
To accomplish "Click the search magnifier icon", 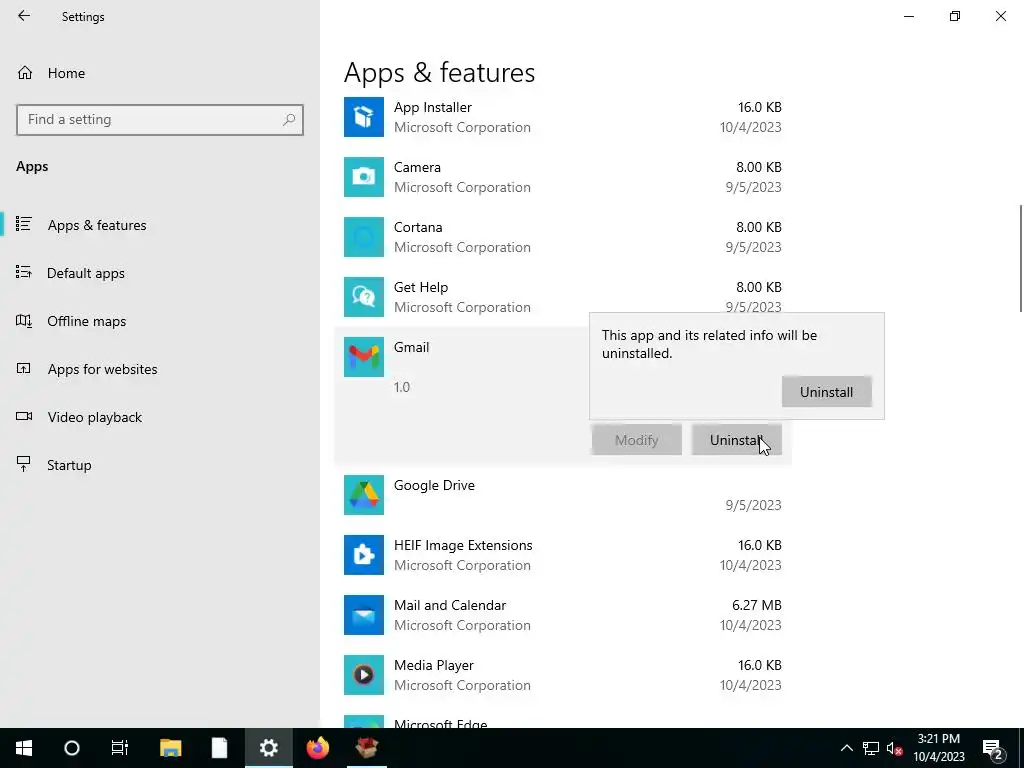I will 289,120.
